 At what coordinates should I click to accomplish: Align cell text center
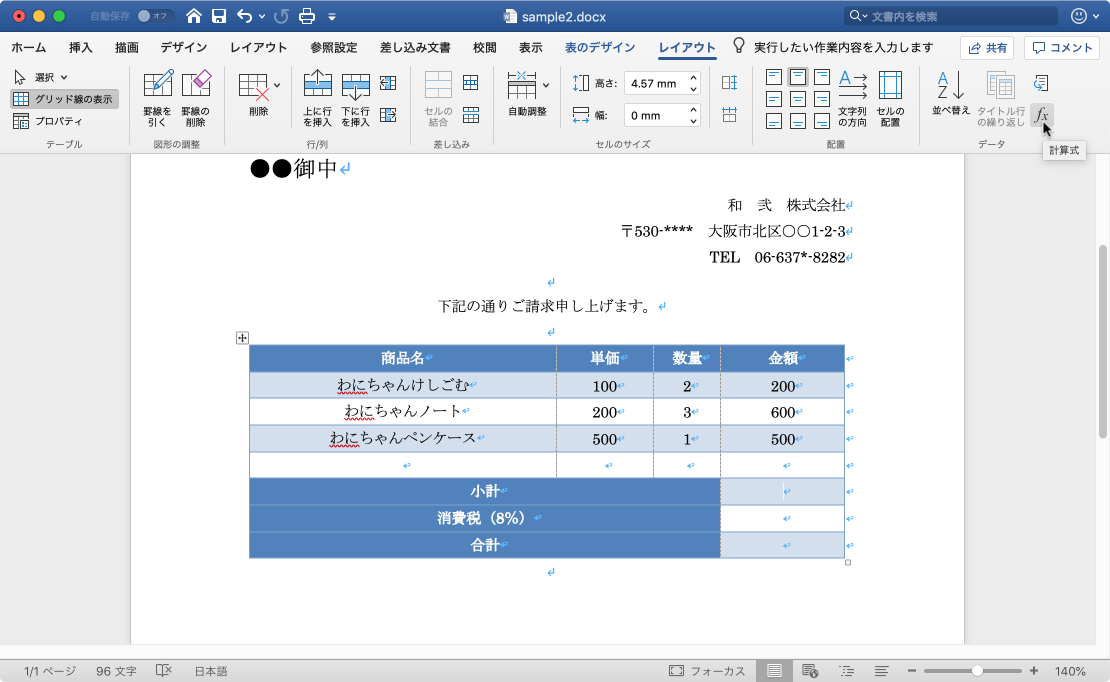[x=798, y=99]
